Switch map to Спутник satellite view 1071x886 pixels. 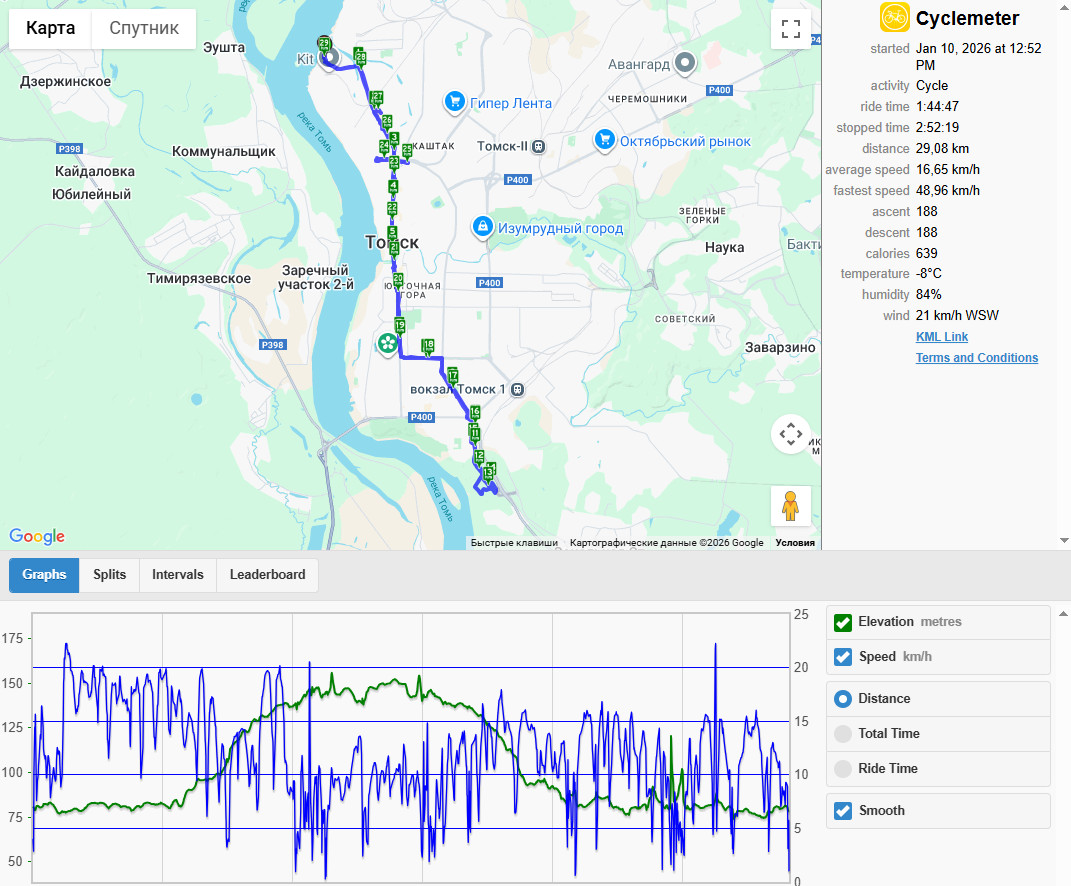144,29
